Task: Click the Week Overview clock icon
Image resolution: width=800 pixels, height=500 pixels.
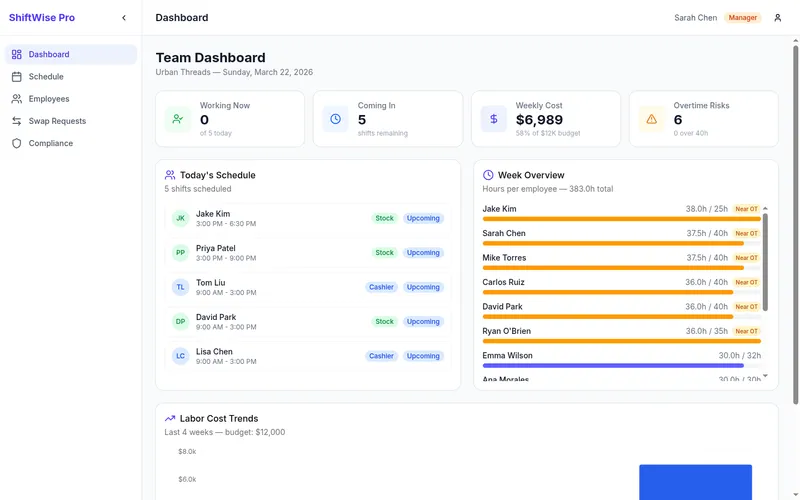Action: click(x=488, y=175)
